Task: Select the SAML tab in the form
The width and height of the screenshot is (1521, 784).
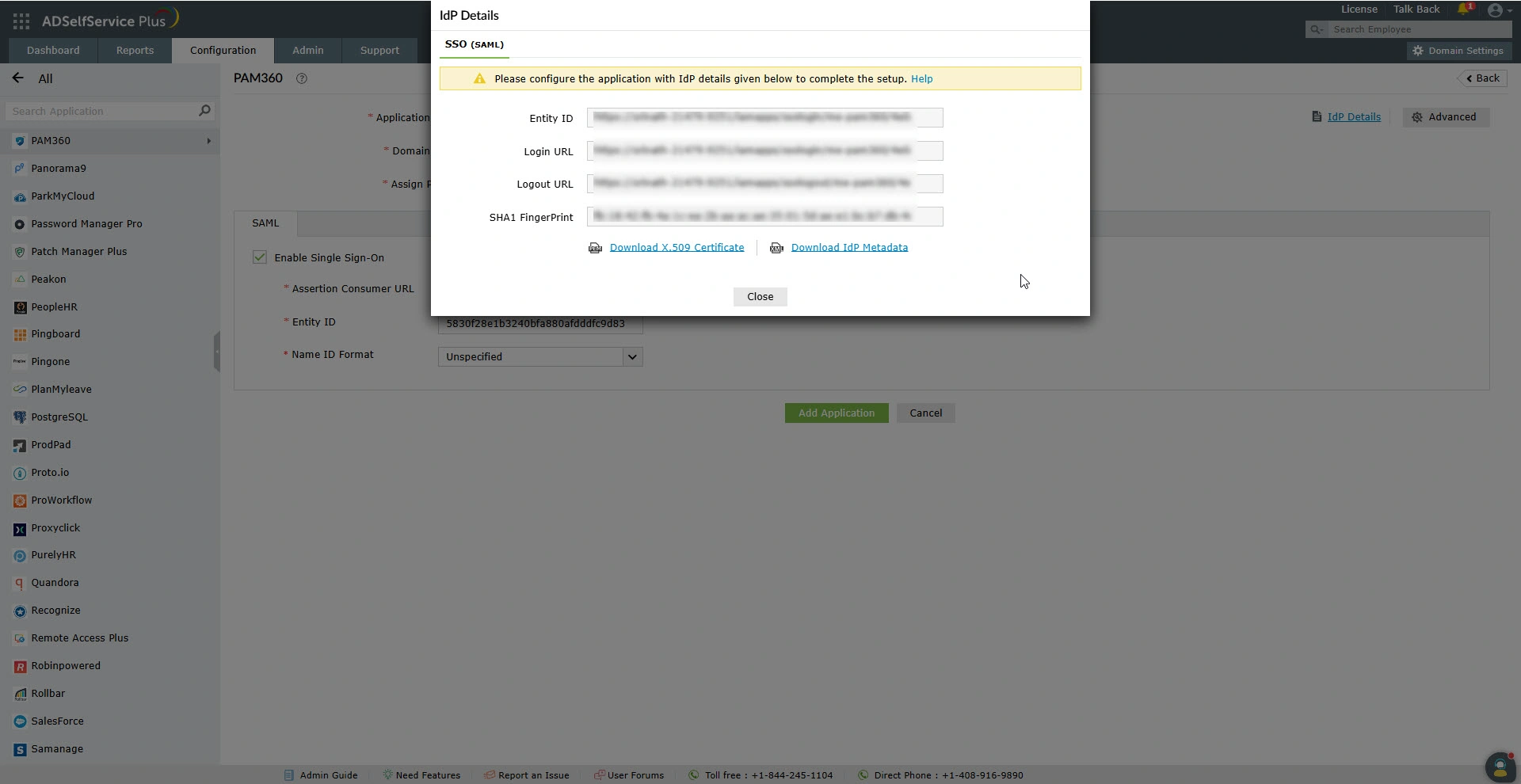Action: pyautogui.click(x=265, y=223)
